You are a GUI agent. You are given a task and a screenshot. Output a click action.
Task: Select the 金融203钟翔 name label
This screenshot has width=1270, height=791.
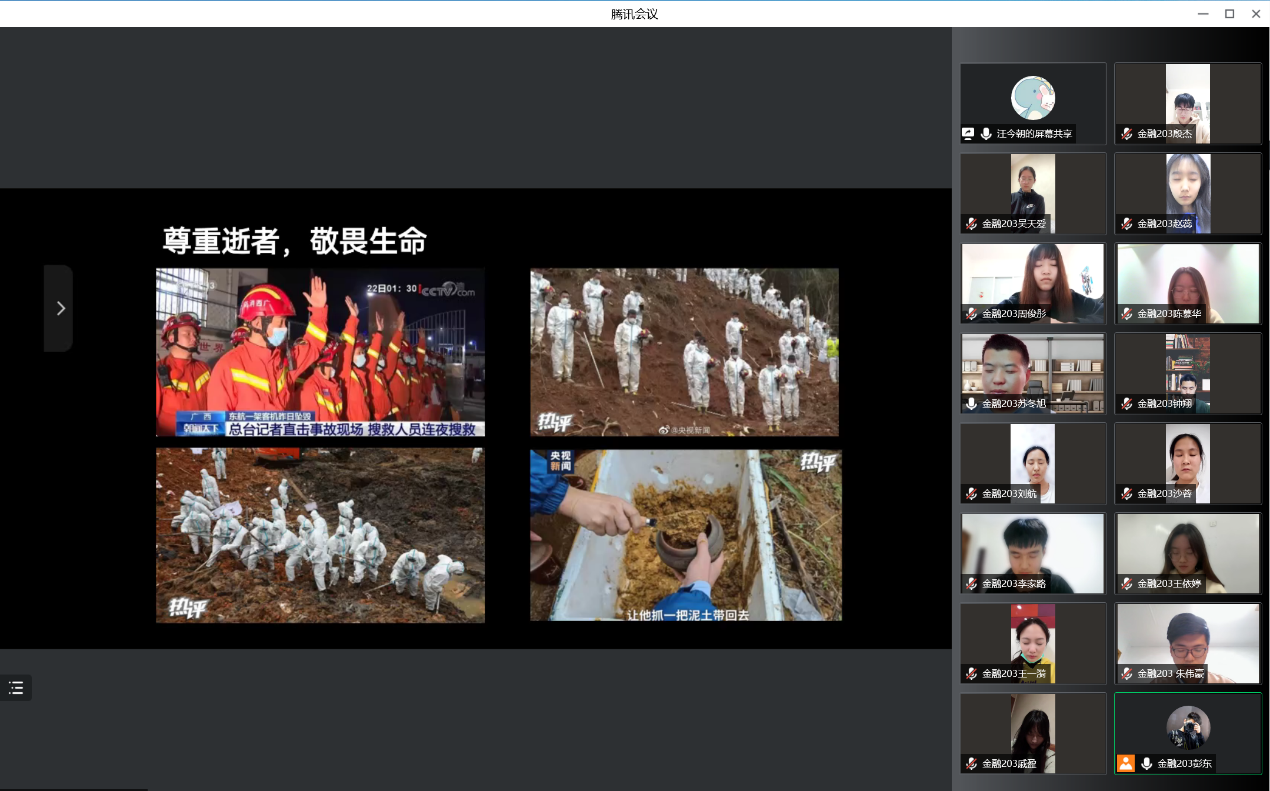[x=1157, y=403]
